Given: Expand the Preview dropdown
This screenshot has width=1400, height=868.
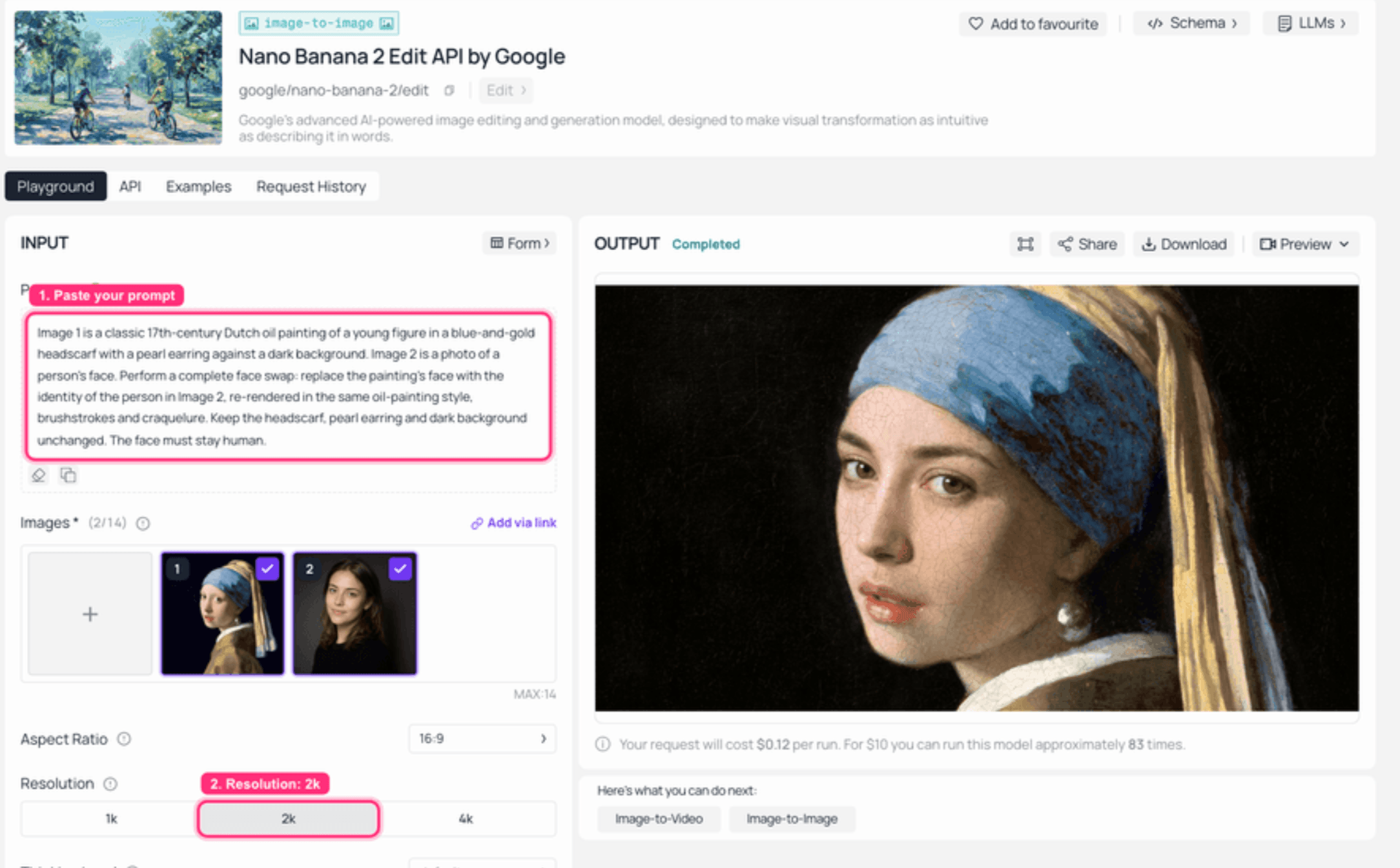Looking at the screenshot, I should 1305,244.
